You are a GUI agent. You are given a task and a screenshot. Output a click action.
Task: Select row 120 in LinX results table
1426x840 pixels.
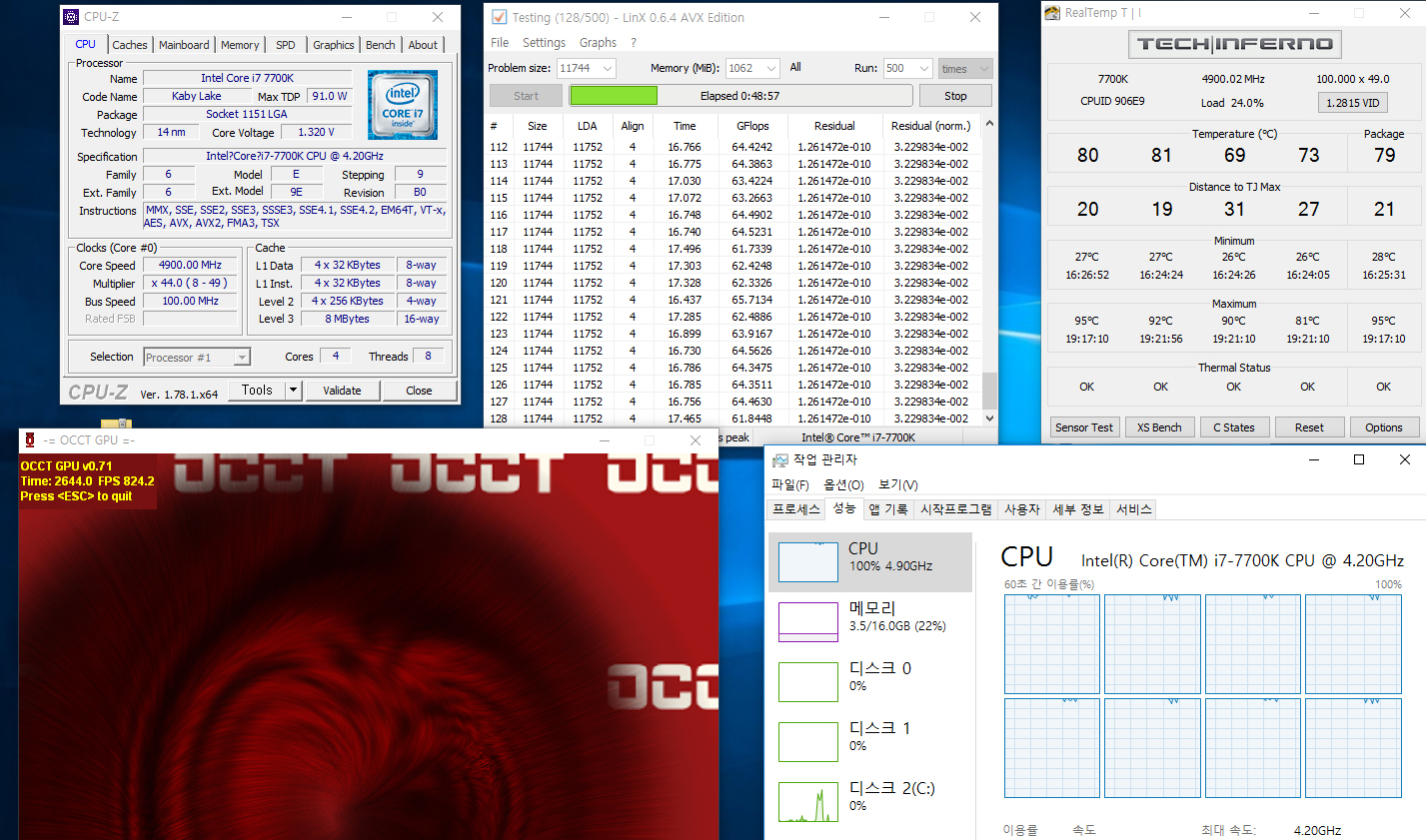pos(733,283)
